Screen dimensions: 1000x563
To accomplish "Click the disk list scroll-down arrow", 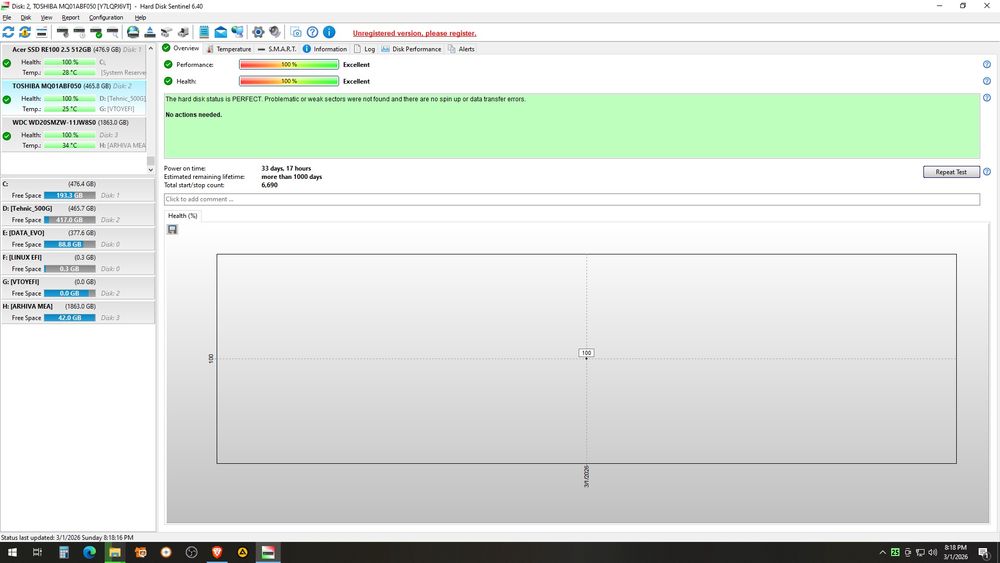I will 151,170.
